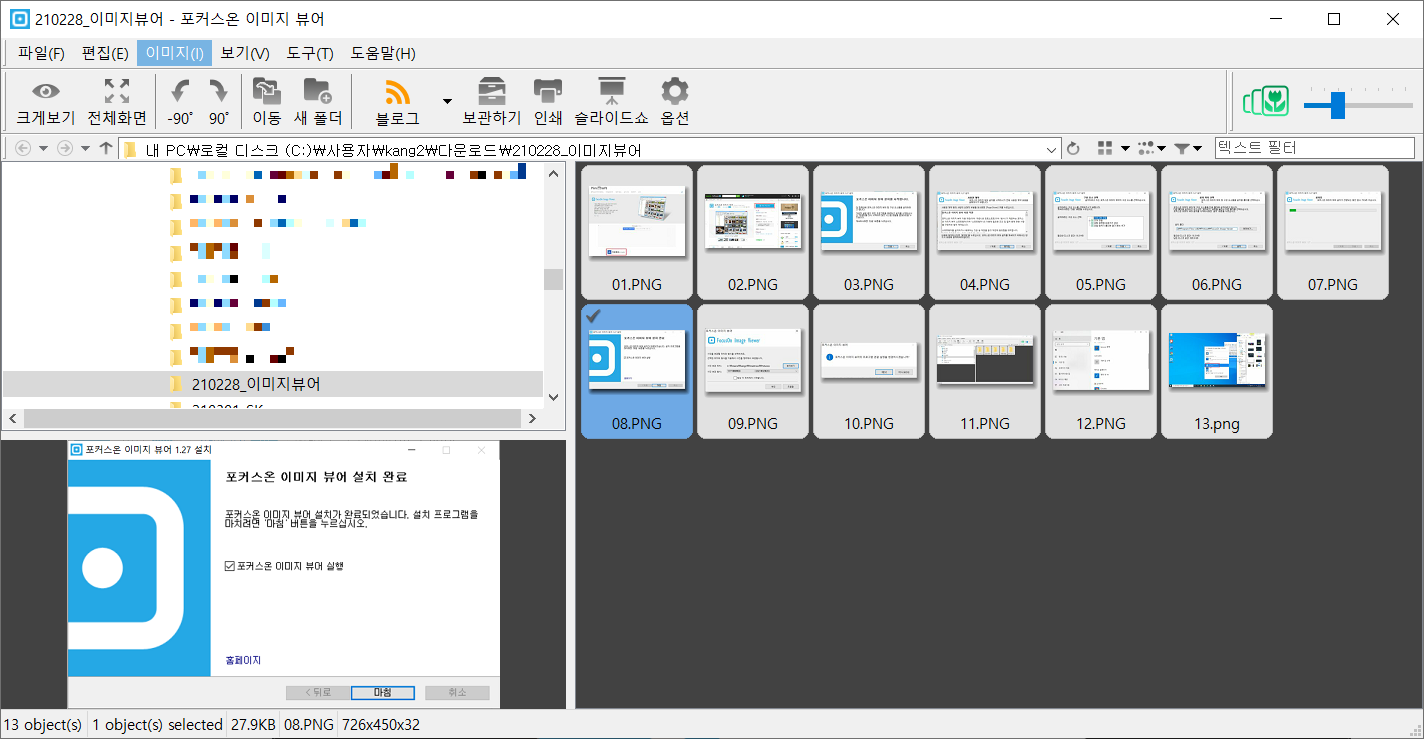The image size is (1424, 739).
Task: Click '27.9KB' file size in status bar
Action: pyautogui.click(x=252, y=724)
